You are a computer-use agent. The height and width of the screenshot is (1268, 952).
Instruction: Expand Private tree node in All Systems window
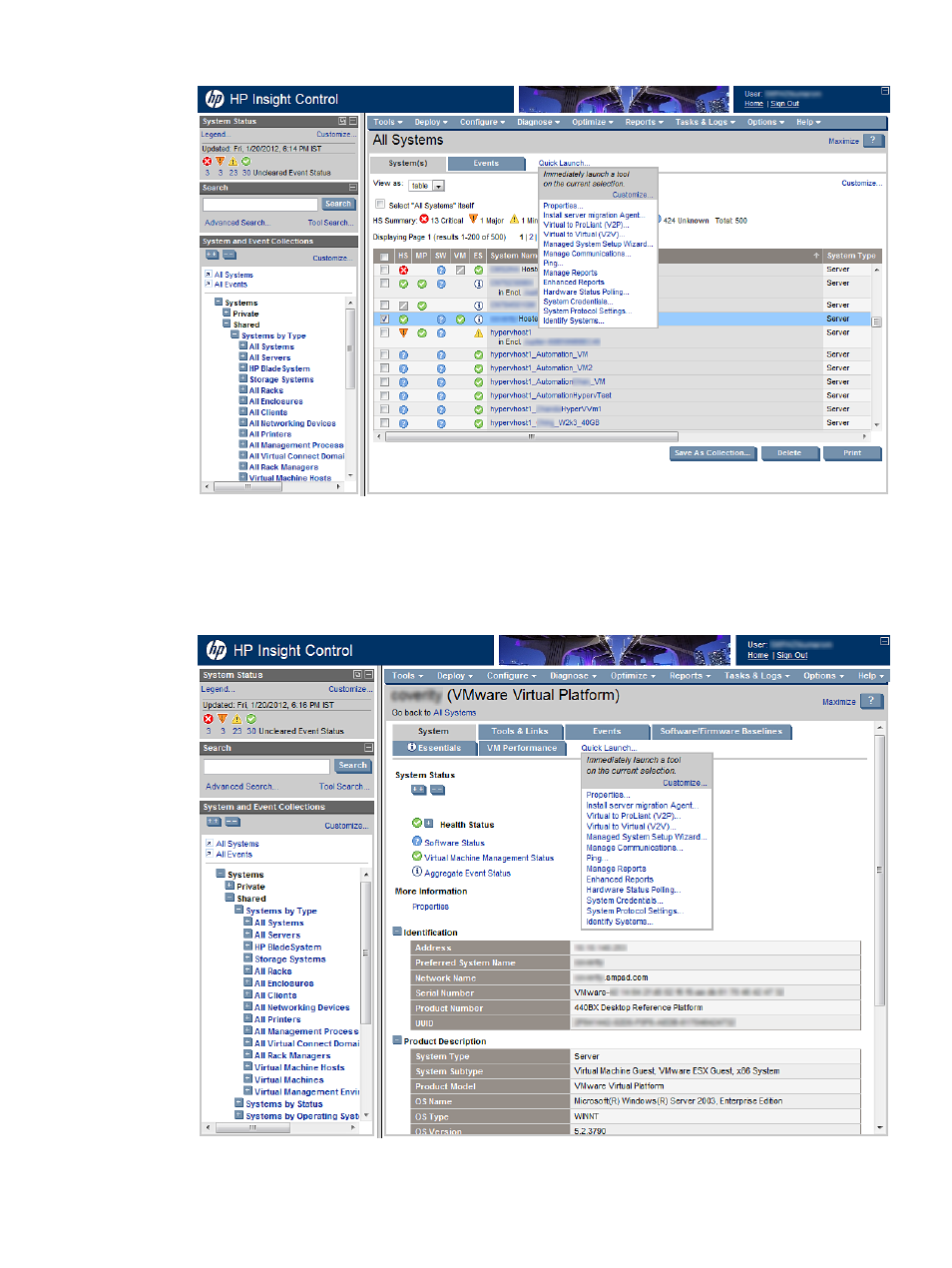[x=227, y=313]
